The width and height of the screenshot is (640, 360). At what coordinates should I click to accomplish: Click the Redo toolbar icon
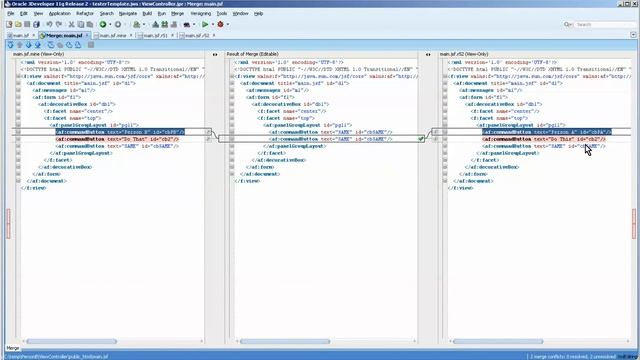58,24
